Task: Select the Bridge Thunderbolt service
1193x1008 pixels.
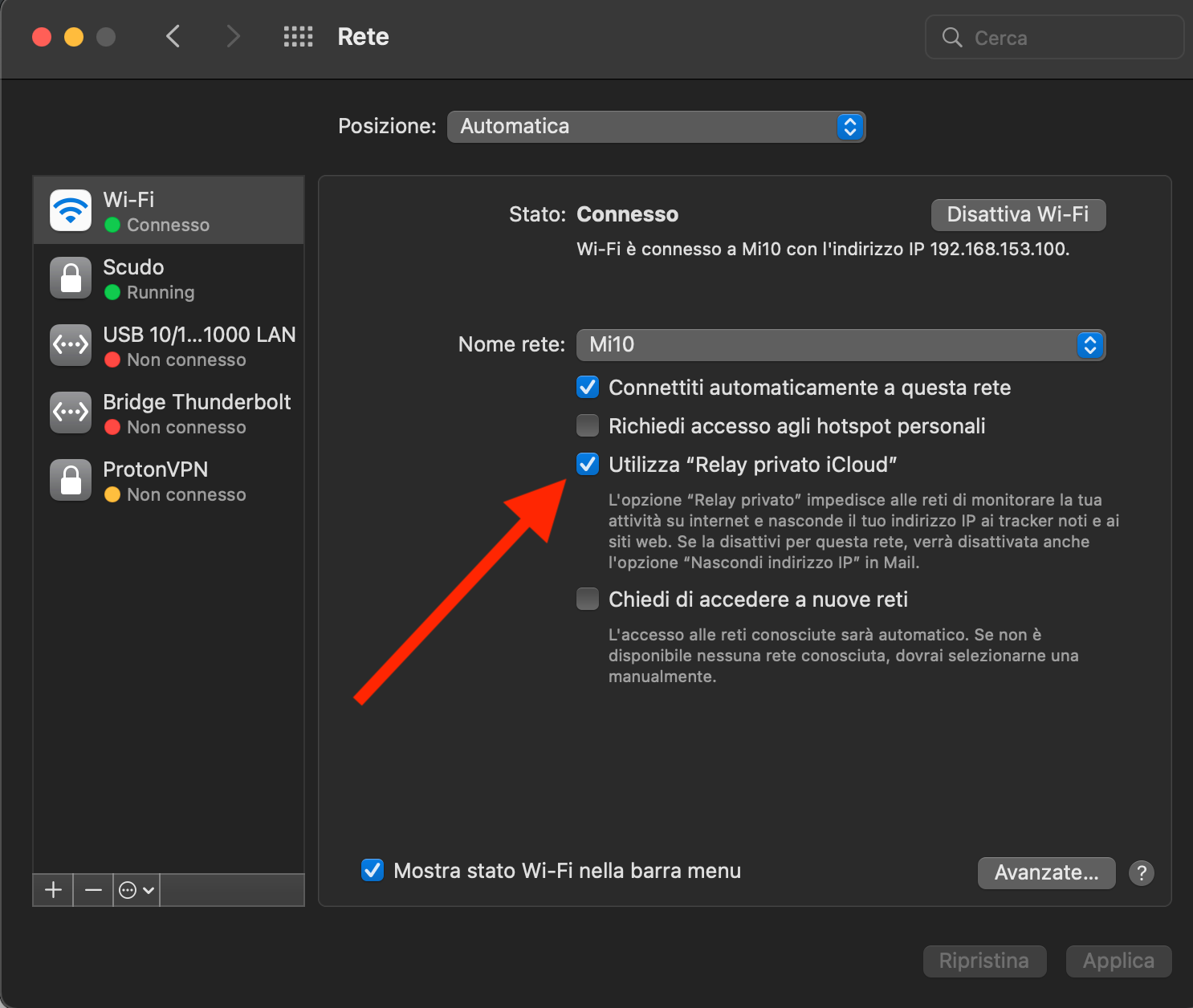Action: tap(169, 413)
